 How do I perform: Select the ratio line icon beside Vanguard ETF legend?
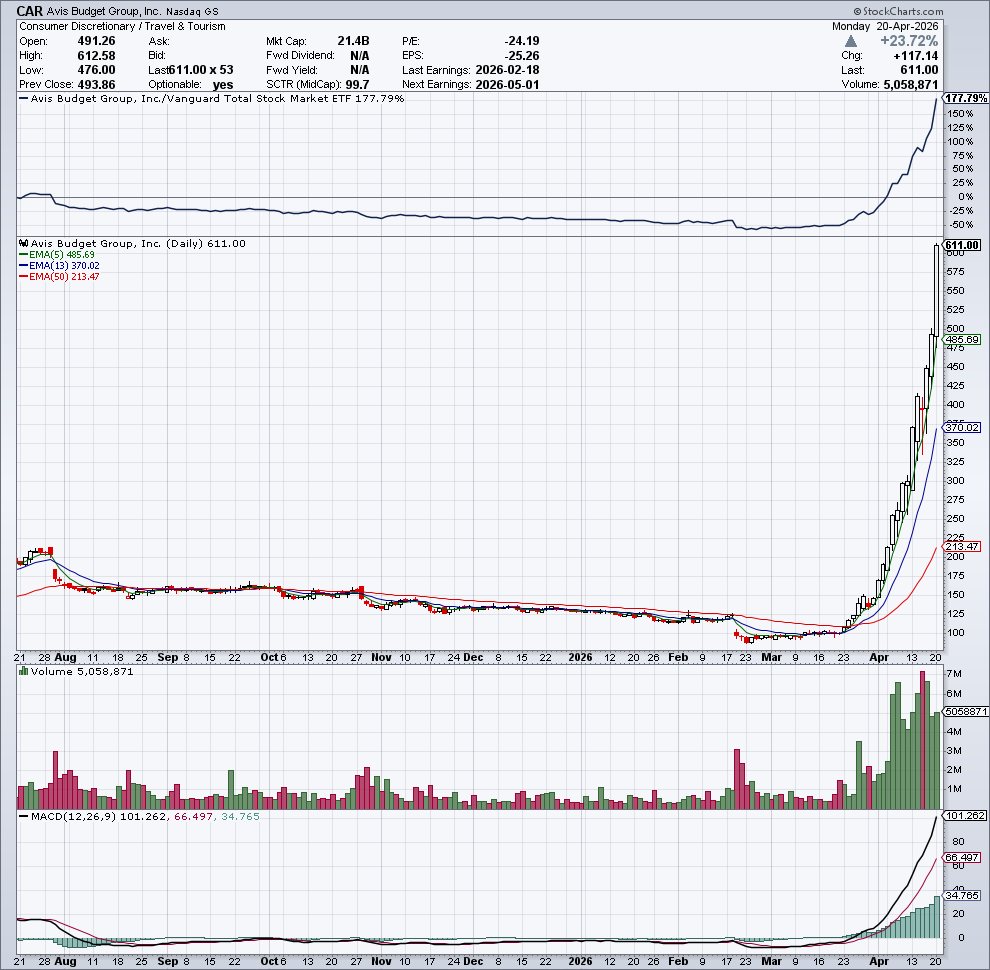point(21,98)
